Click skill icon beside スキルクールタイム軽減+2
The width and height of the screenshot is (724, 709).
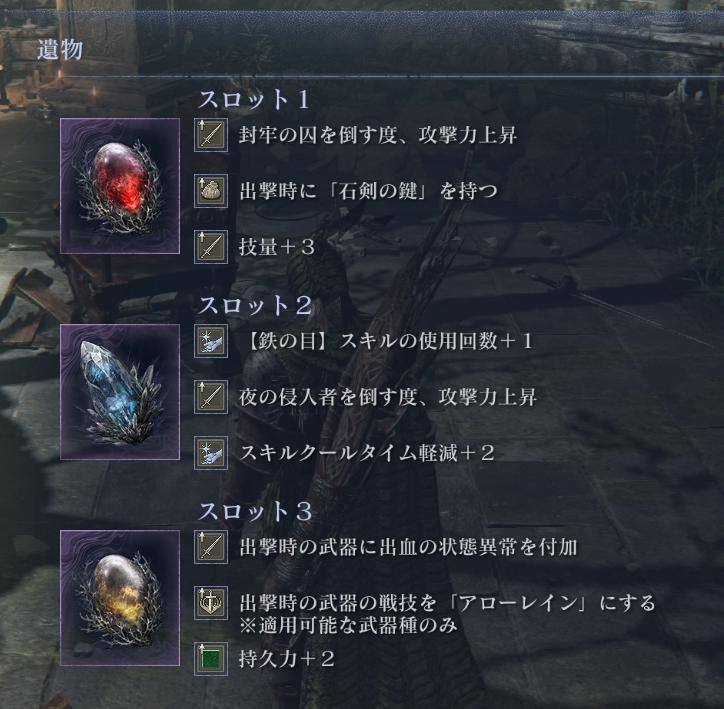click(x=211, y=452)
